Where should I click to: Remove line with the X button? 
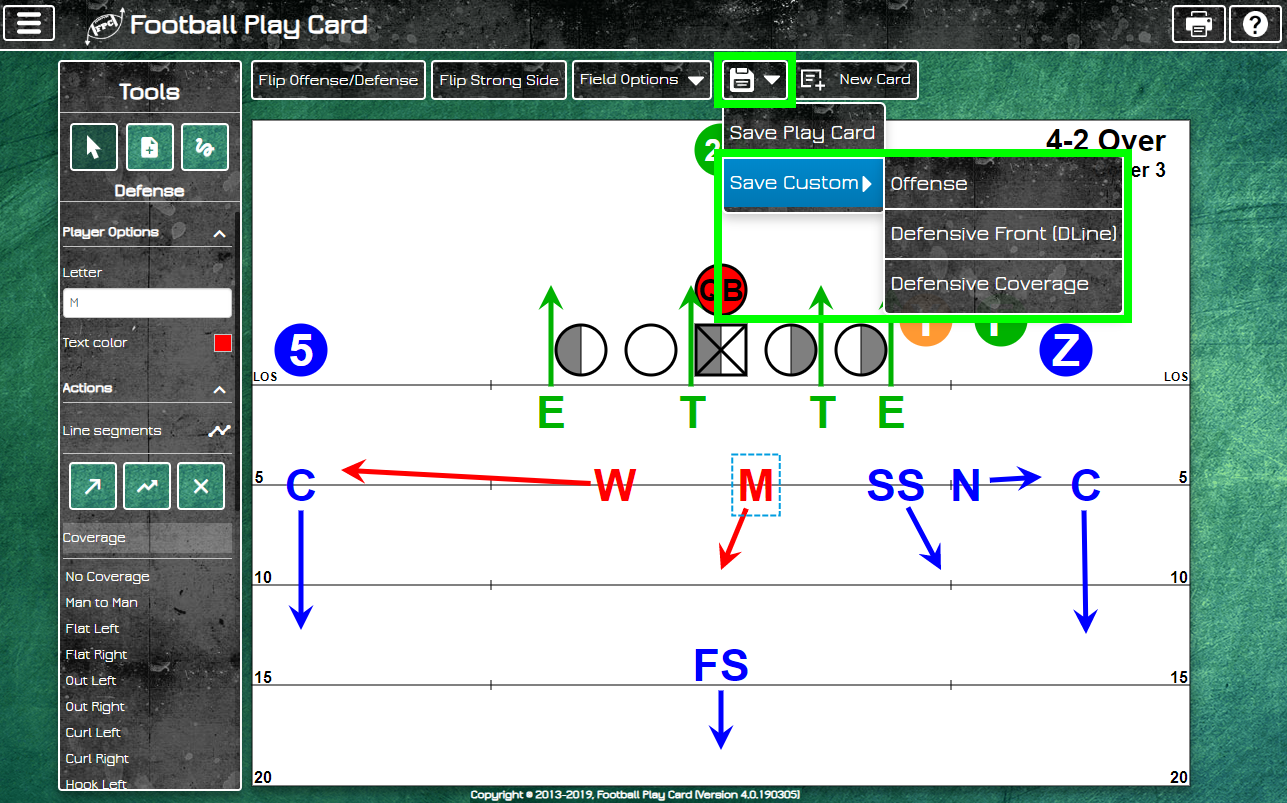(x=201, y=486)
